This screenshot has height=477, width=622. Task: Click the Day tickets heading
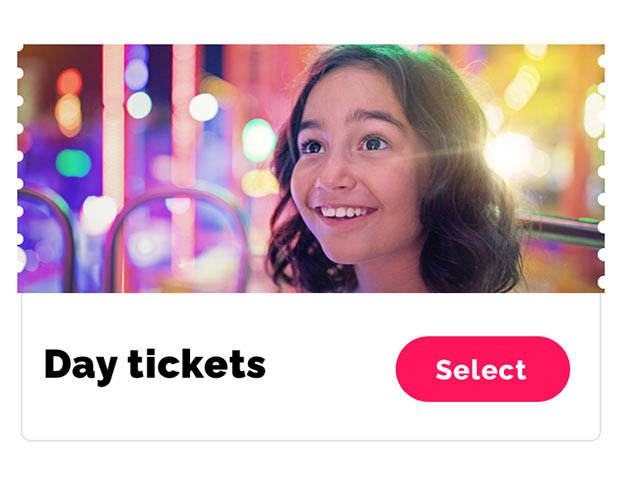[154, 365]
